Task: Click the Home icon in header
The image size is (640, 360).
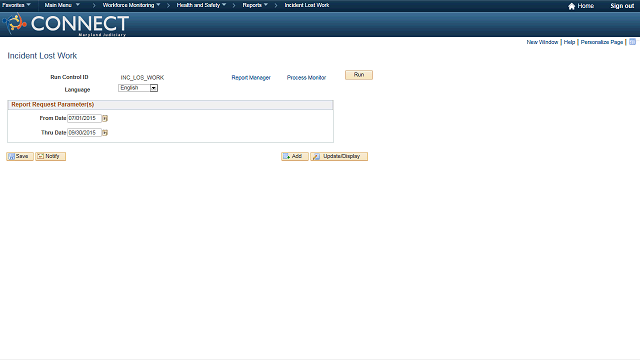Action: tap(571, 6)
